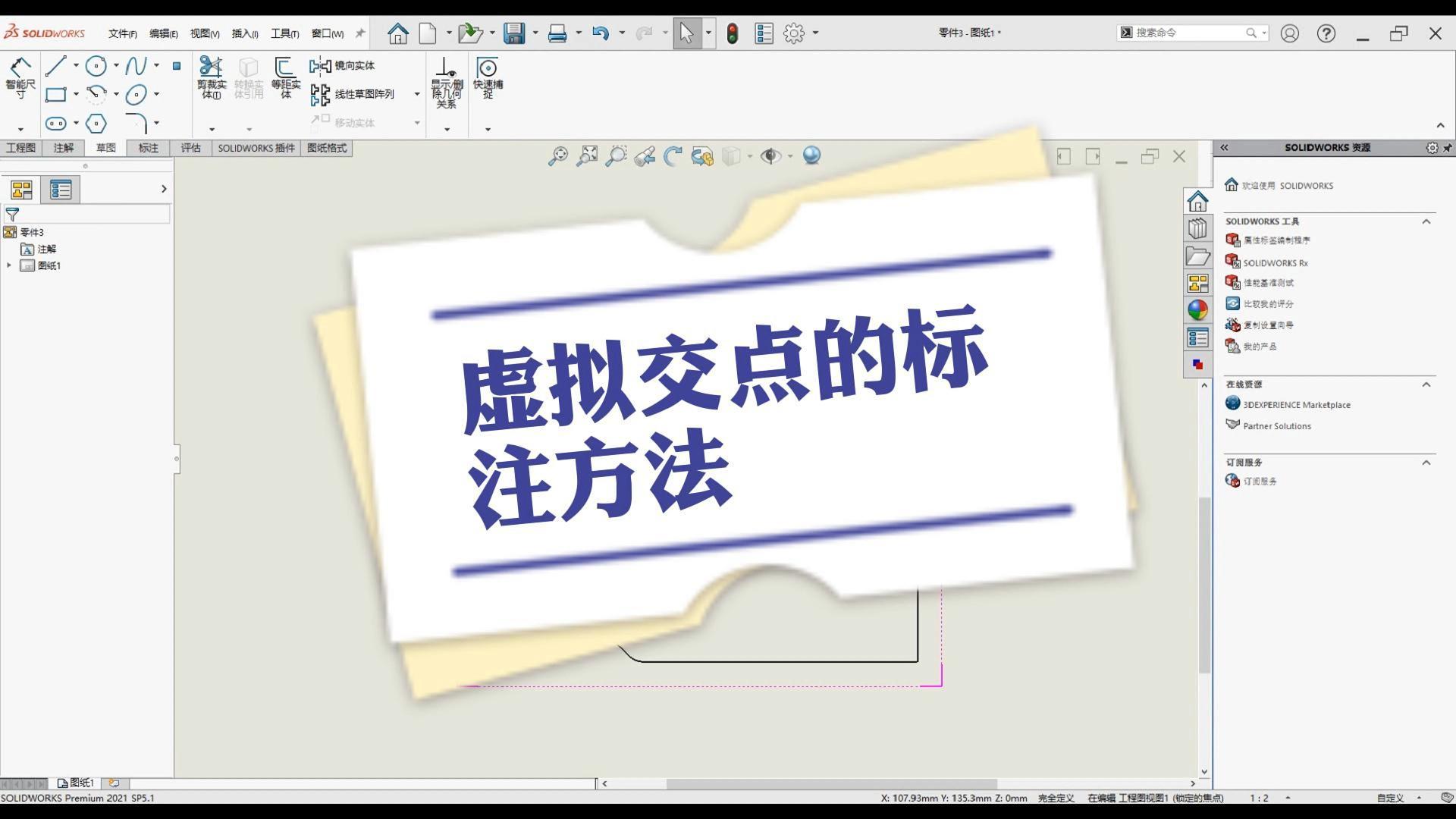Open the Design Library task pane tab

click(1197, 229)
